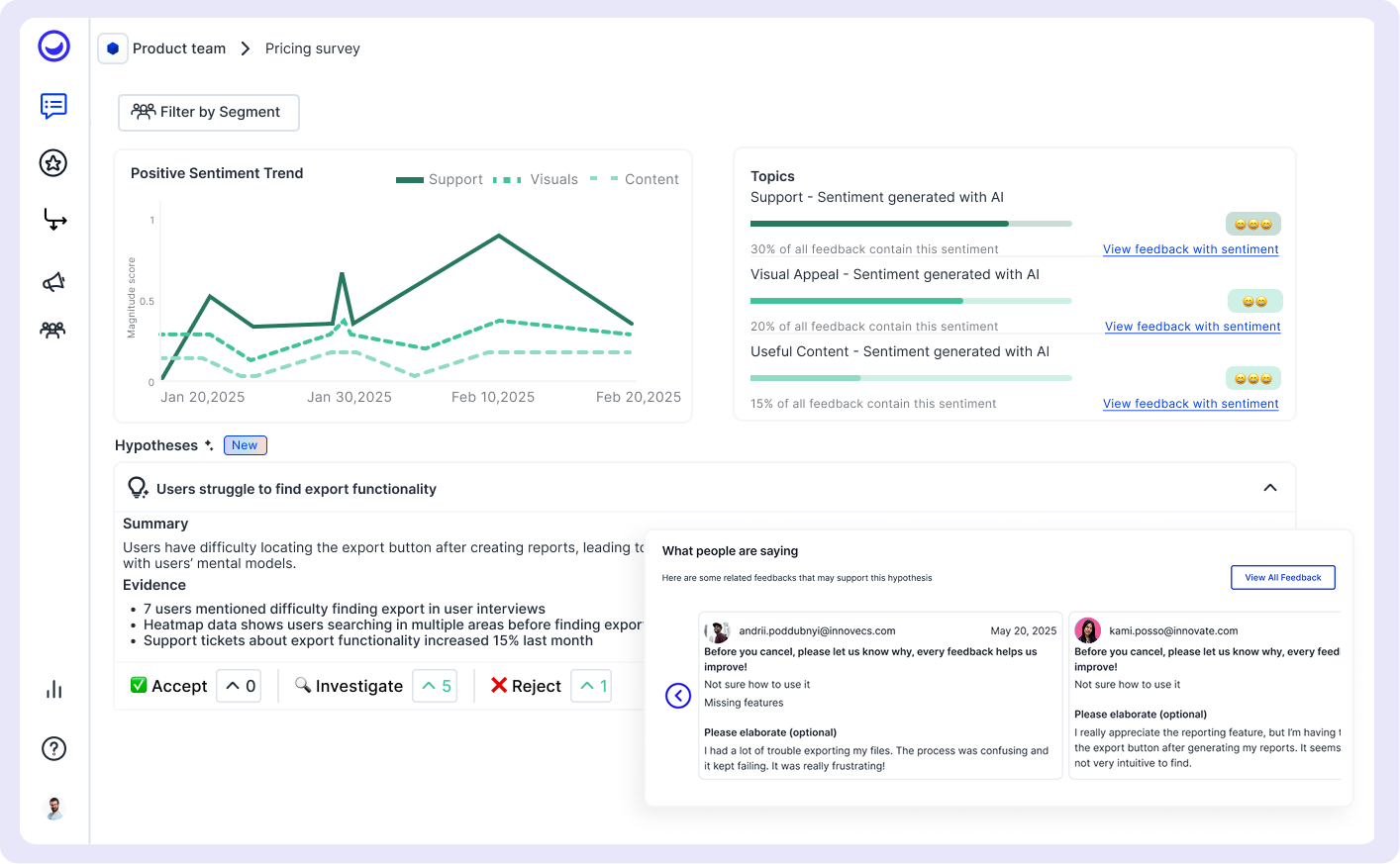Select Pricing survey in the breadcrumb
This screenshot has height=864, width=1400.
[312, 48]
